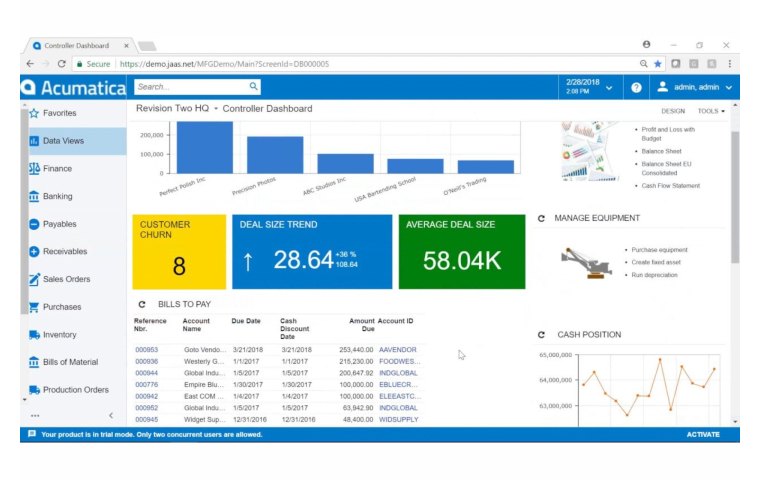Click the Purchases cart icon
Screen dimensions: 760x480
pos(34,307)
